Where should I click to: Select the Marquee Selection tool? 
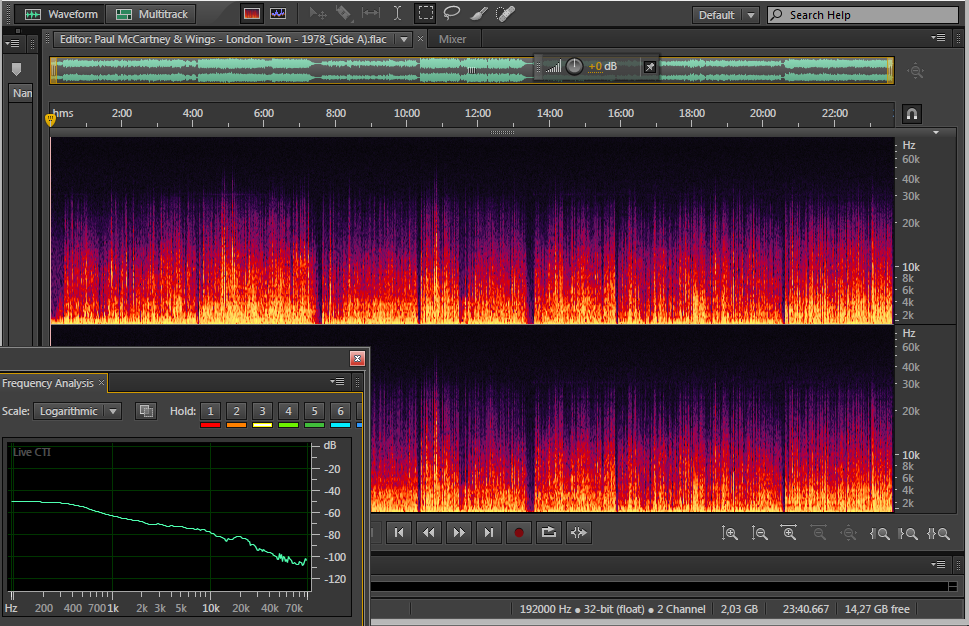click(425, 14)
